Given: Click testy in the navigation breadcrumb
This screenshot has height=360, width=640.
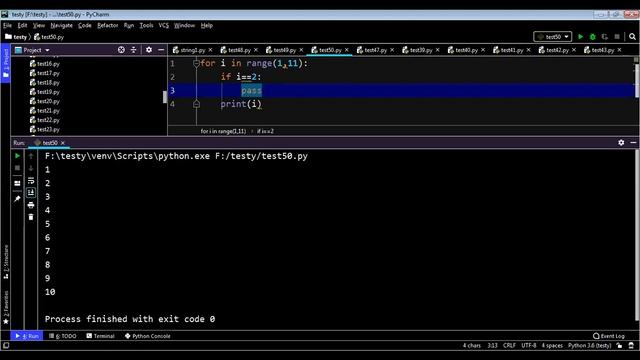Looking at the screenshot, I should (16, 37).
